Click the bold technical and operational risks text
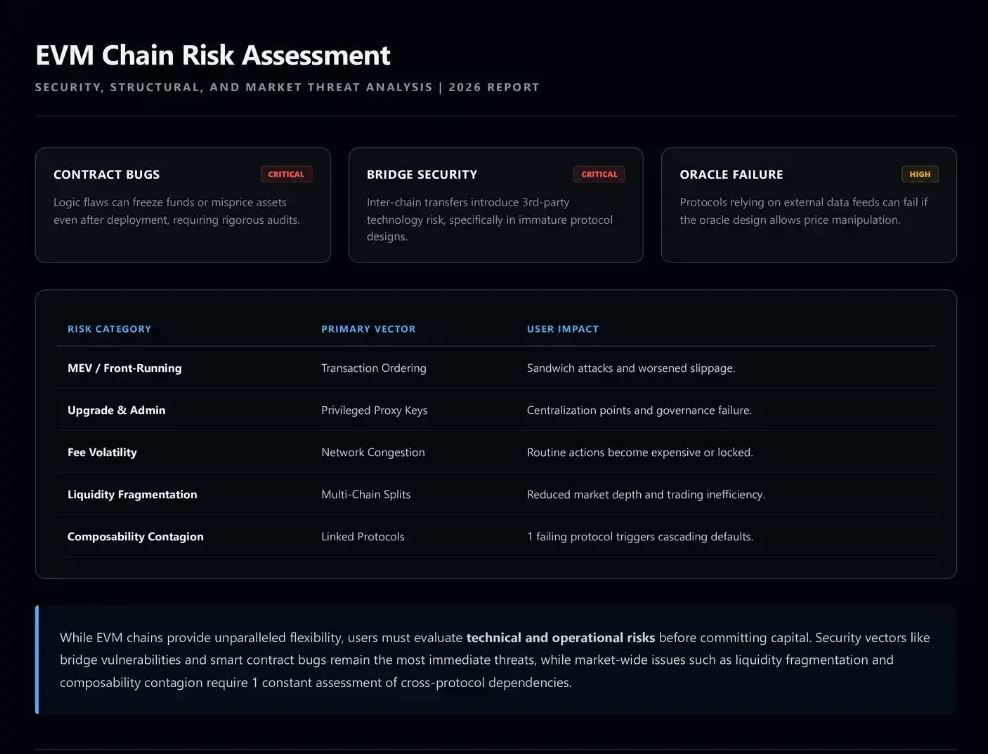Viewport: 988px width, 754px height. 561,637
